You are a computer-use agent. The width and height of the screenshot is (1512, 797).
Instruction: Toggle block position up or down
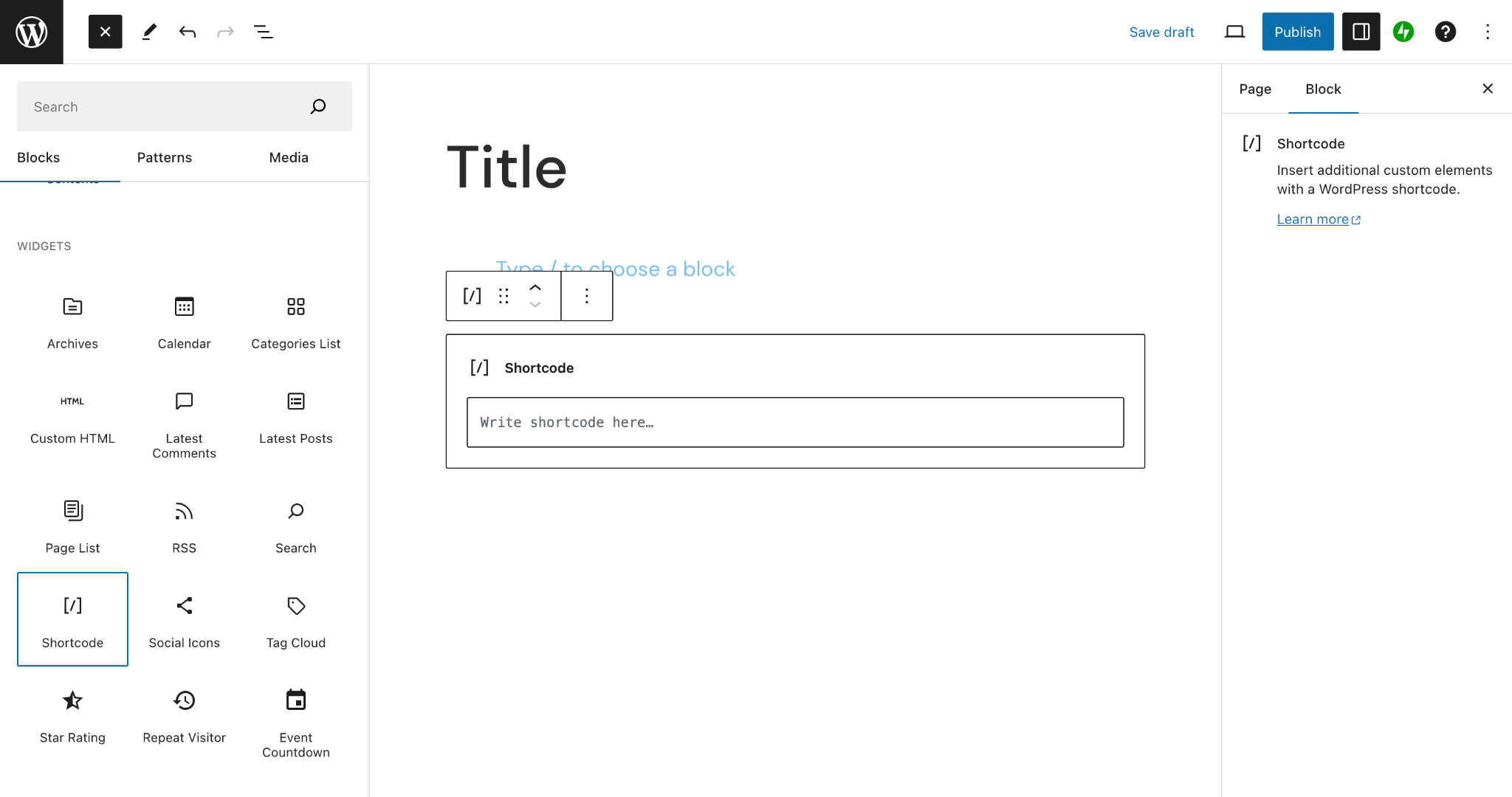pos(537,296)
